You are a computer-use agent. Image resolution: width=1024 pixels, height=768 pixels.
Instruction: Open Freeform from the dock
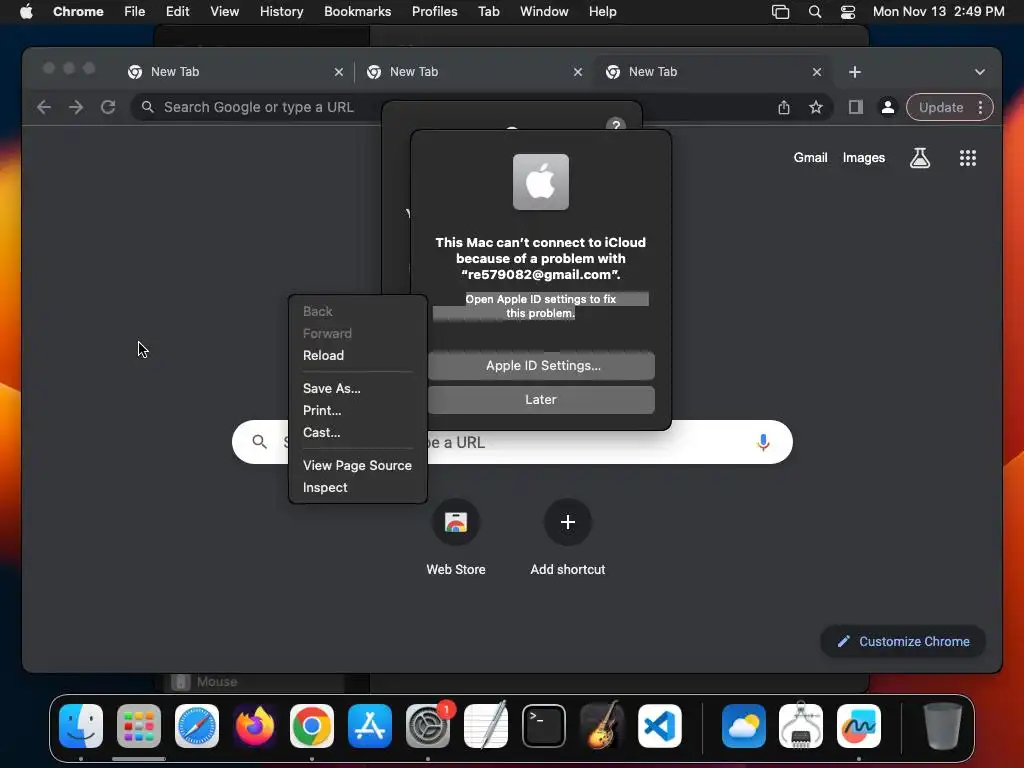click(x=859, y=726)
